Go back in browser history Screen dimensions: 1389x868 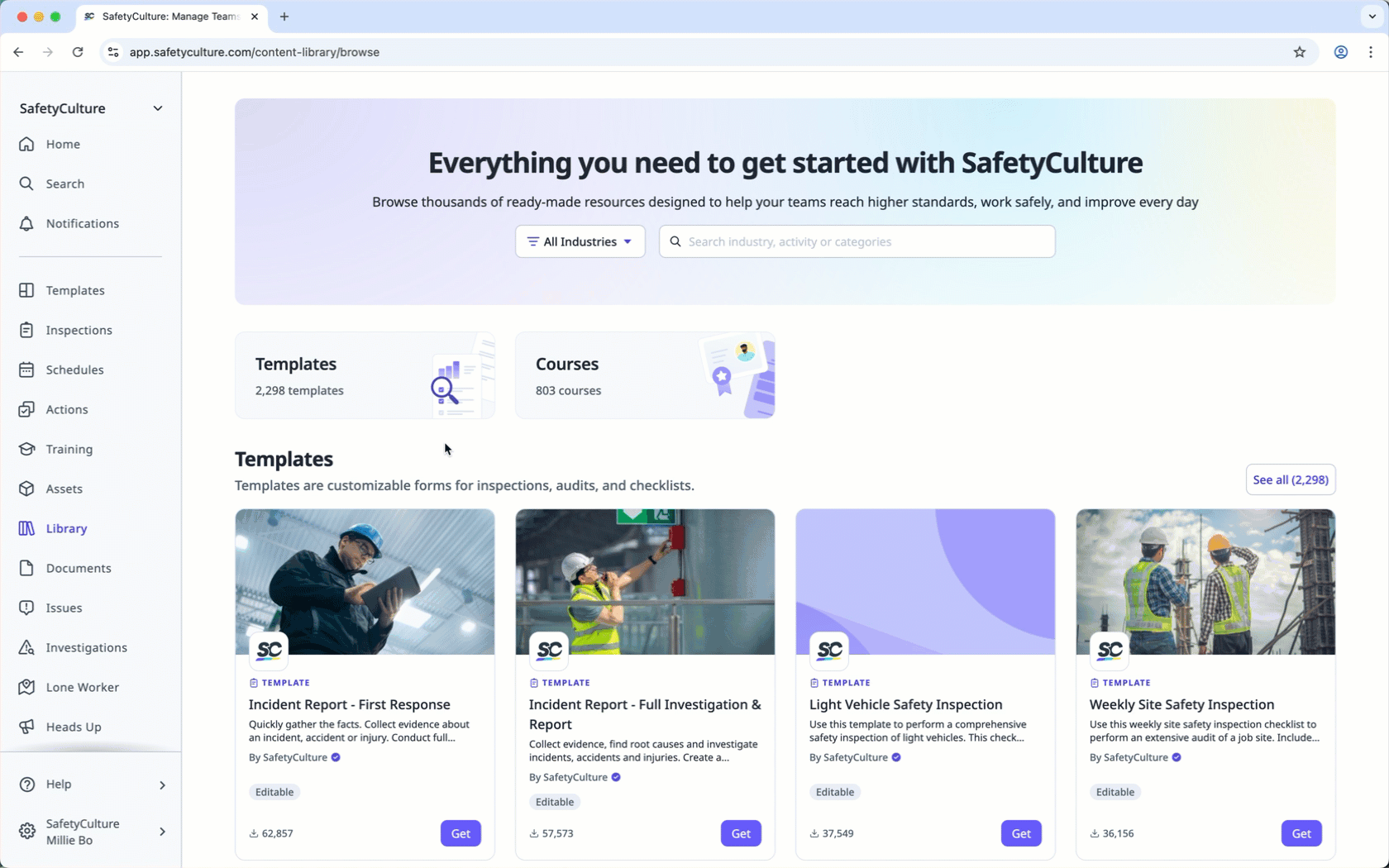18,52
